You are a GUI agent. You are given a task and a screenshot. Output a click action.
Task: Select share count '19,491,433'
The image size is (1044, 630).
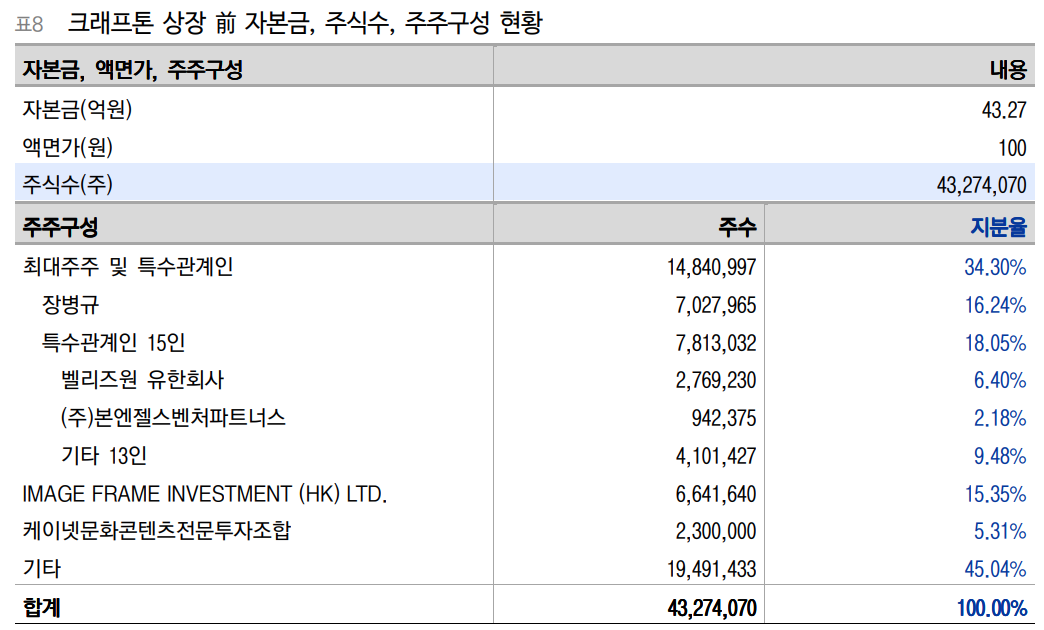click(712, 570)
